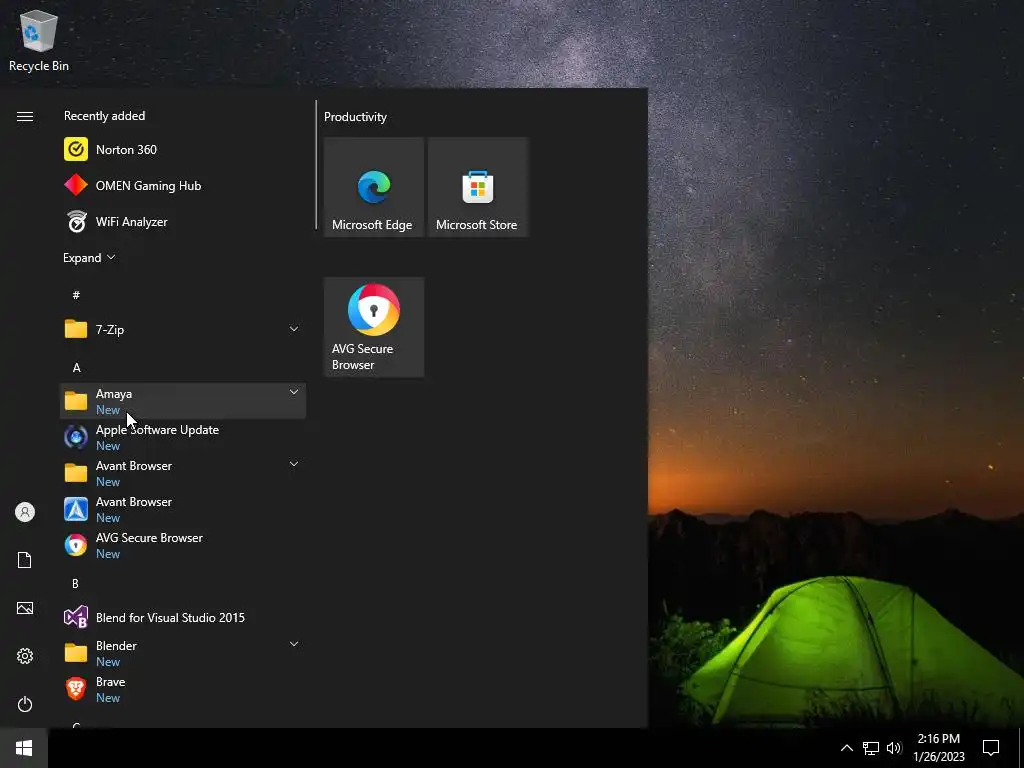Launch Apple Software Update
The width and height of the screenshot is (1024, 768).
pyautogui.click(x=183, y=437)
